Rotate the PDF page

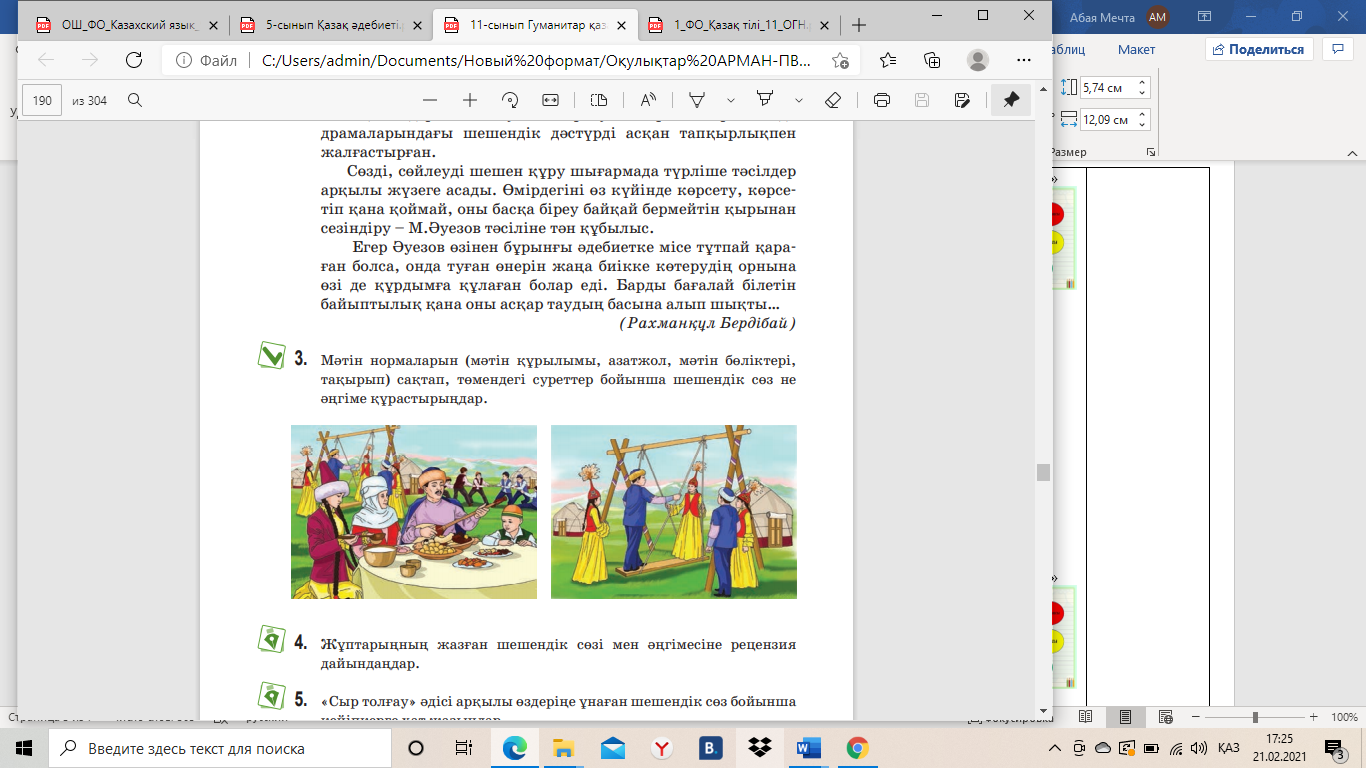(x=510, y=100)
